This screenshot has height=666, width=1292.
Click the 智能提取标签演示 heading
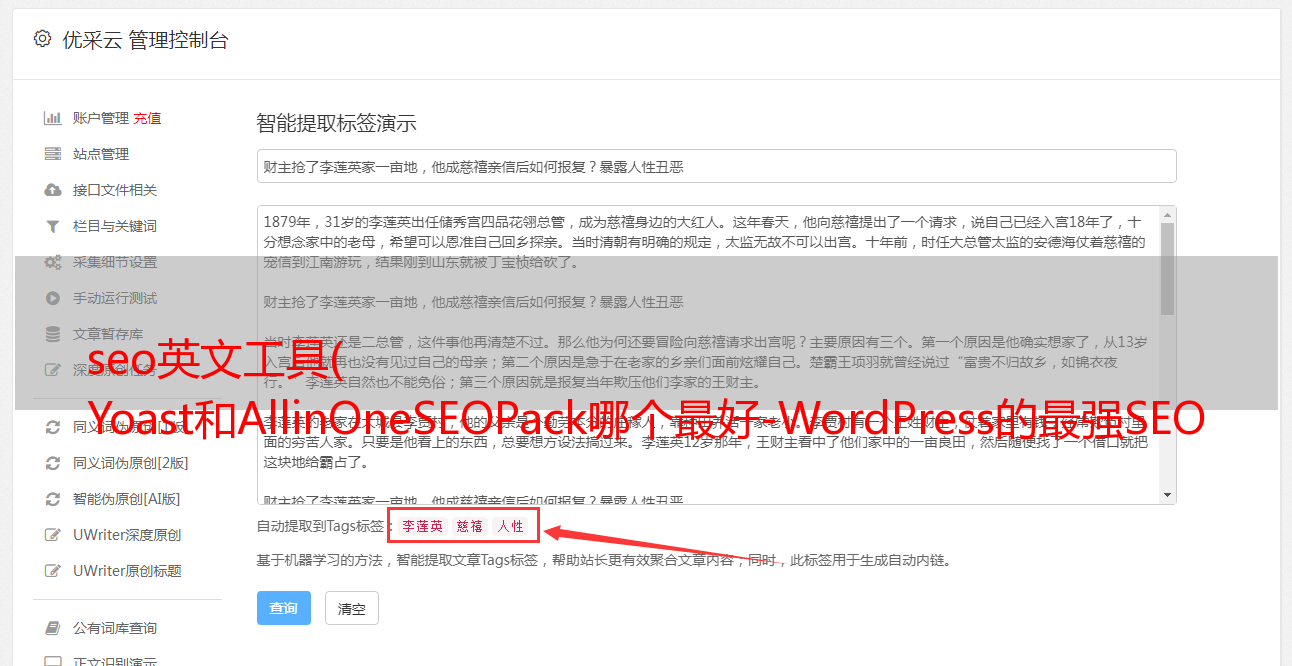tap(337, 124)
